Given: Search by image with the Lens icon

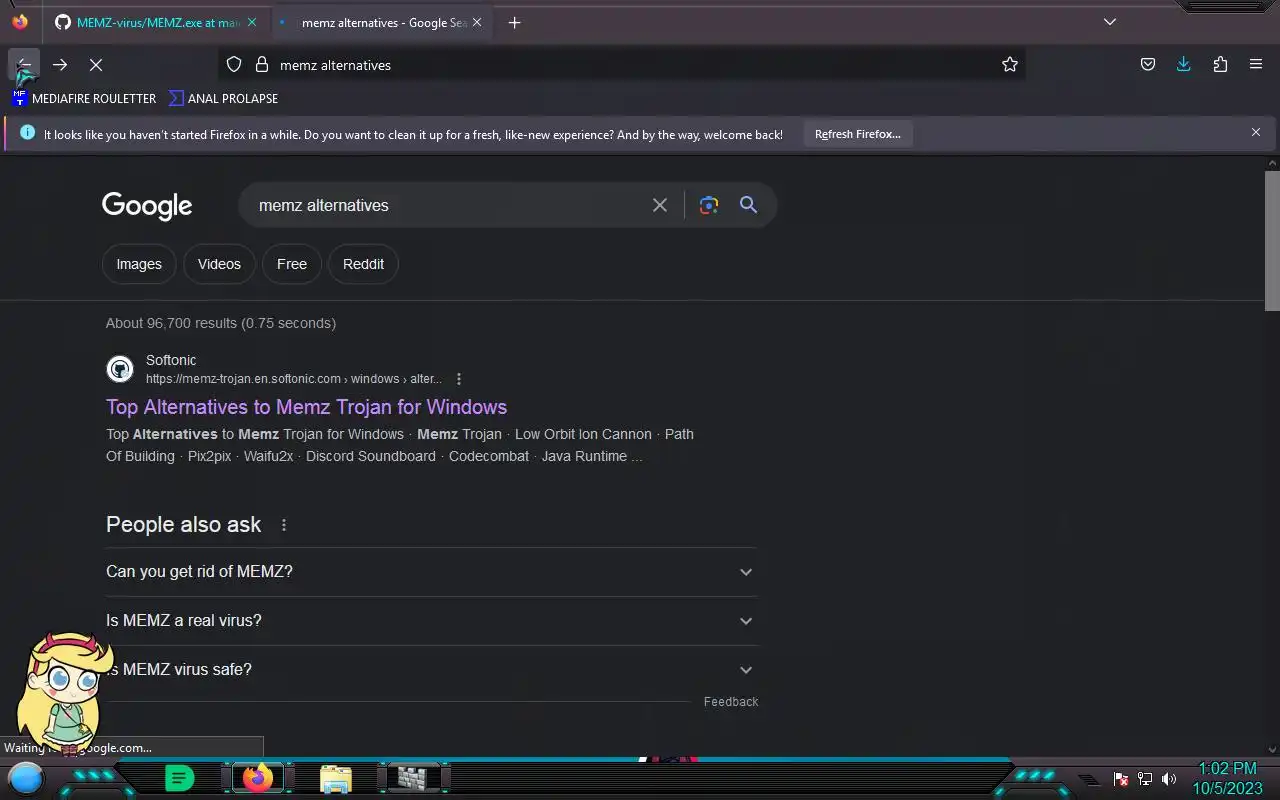Looking at the screenshot, I should click(709, 205).
